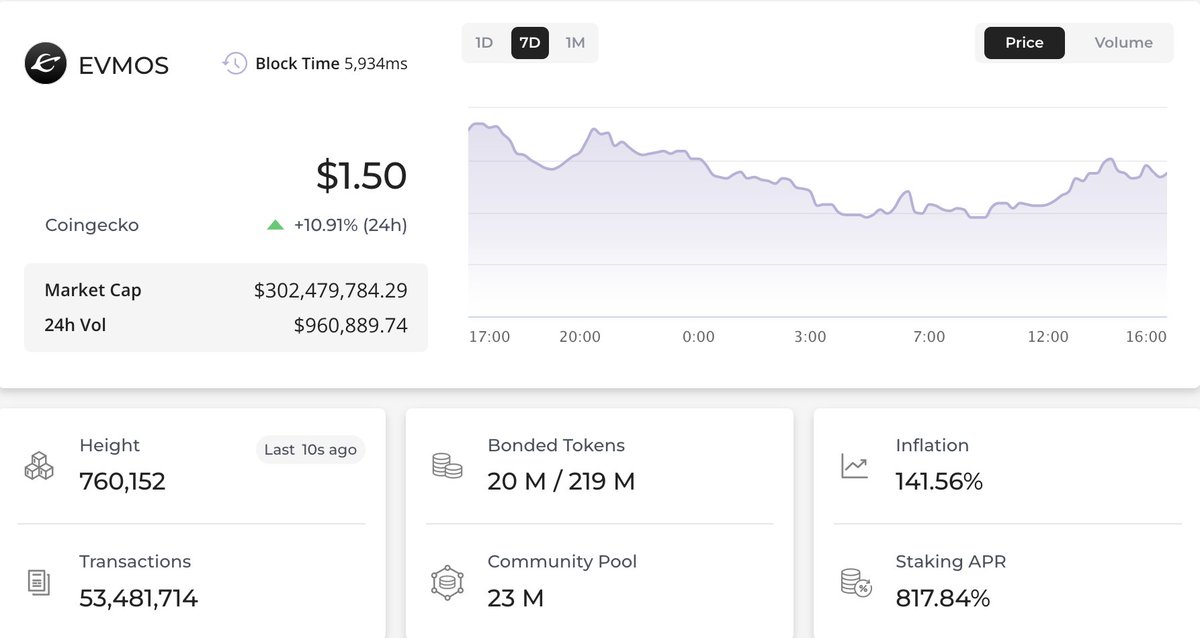Click the Last 10s ago badge

[310, 449]
